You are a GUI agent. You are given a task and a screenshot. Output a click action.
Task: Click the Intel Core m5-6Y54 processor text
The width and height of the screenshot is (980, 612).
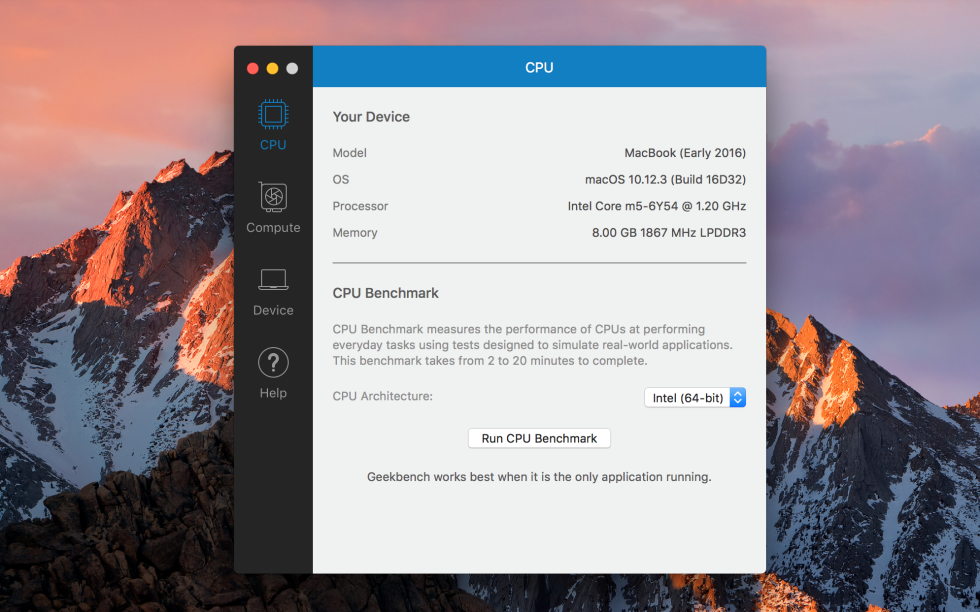(x=657, y=206)
